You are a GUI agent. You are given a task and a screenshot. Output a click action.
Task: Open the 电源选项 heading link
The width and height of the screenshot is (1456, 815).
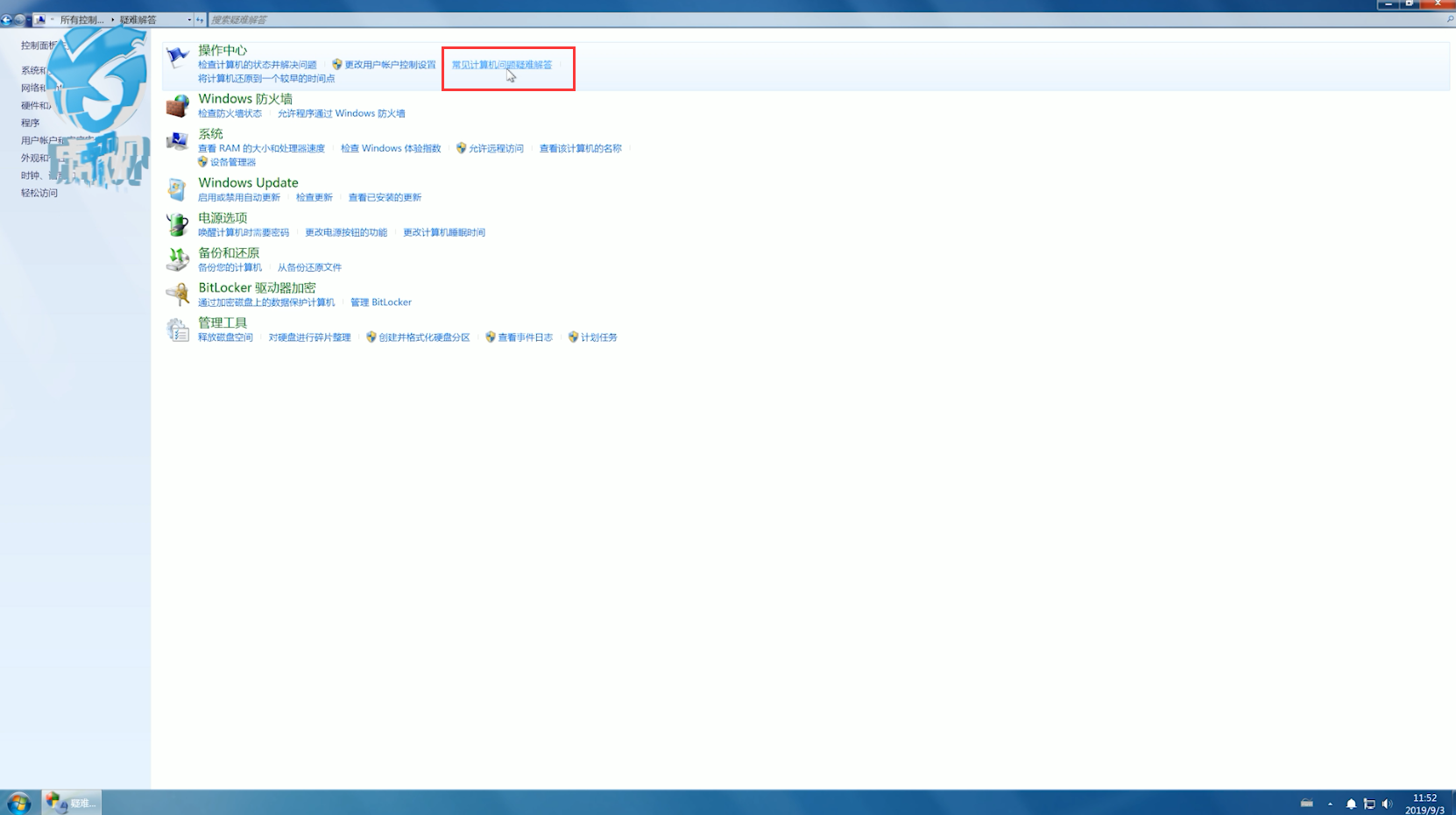223,217
